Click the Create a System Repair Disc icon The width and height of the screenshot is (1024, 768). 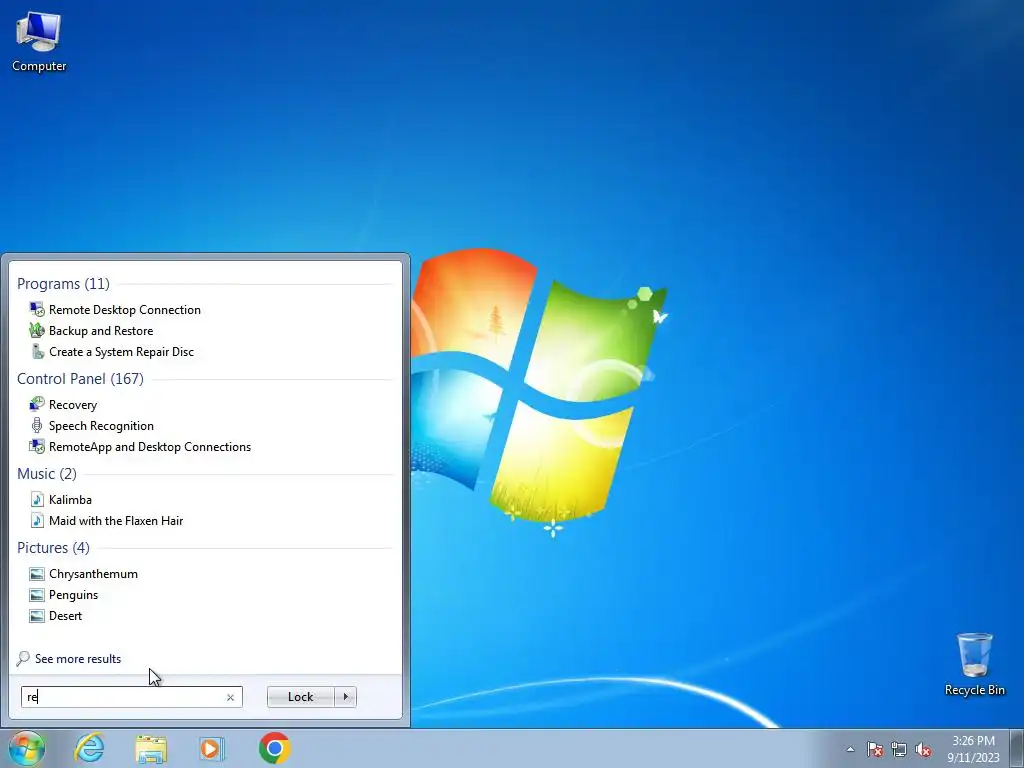37,351
